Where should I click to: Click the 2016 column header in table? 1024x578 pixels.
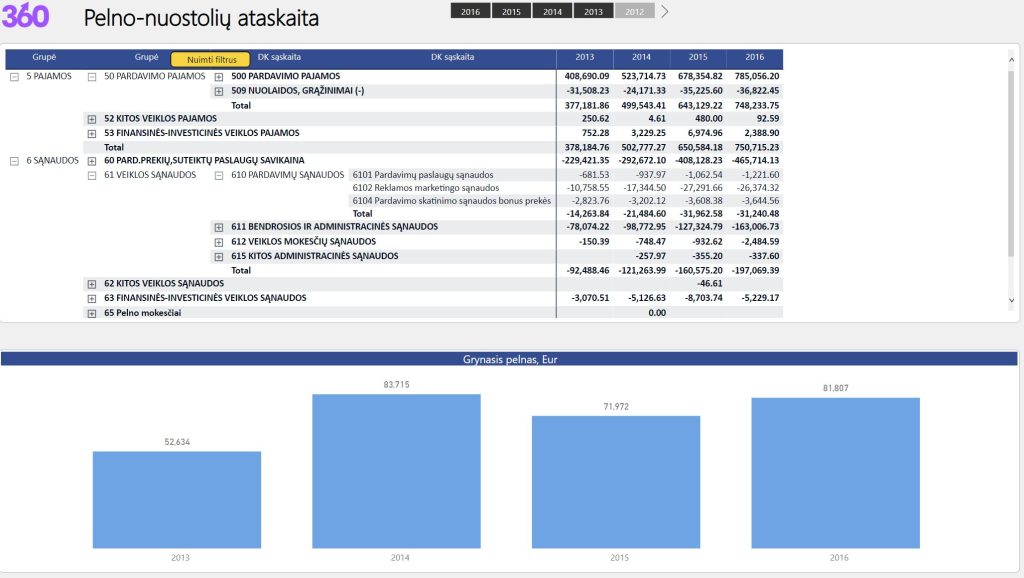(x=754, y=57)
